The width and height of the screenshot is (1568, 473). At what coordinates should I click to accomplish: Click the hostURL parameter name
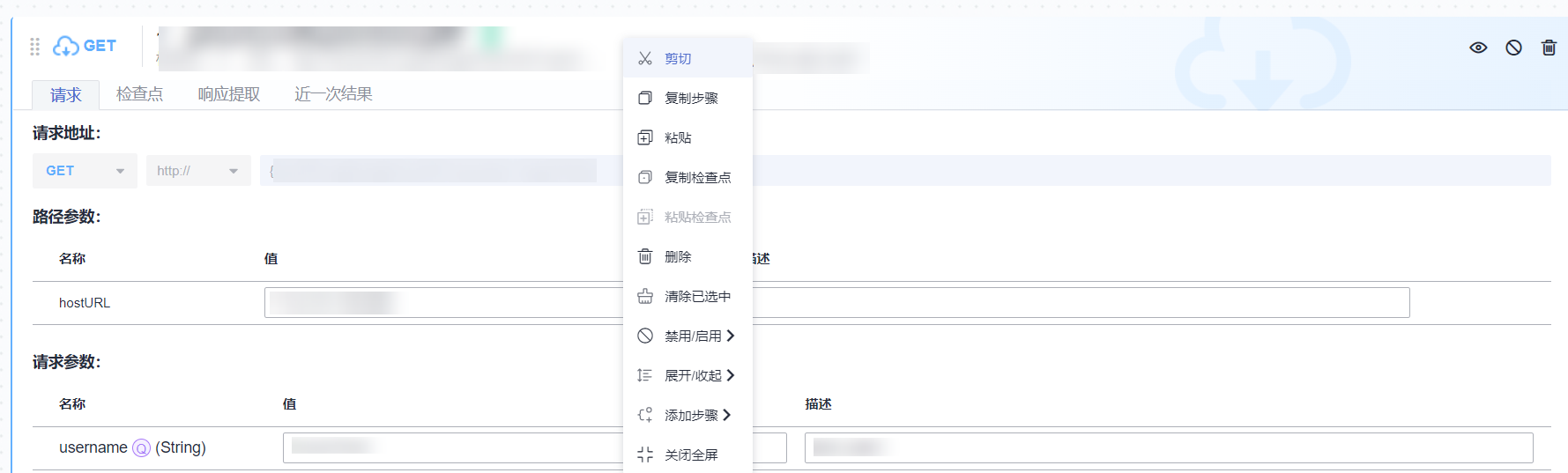pyautogui.click(x=85, y=303)
